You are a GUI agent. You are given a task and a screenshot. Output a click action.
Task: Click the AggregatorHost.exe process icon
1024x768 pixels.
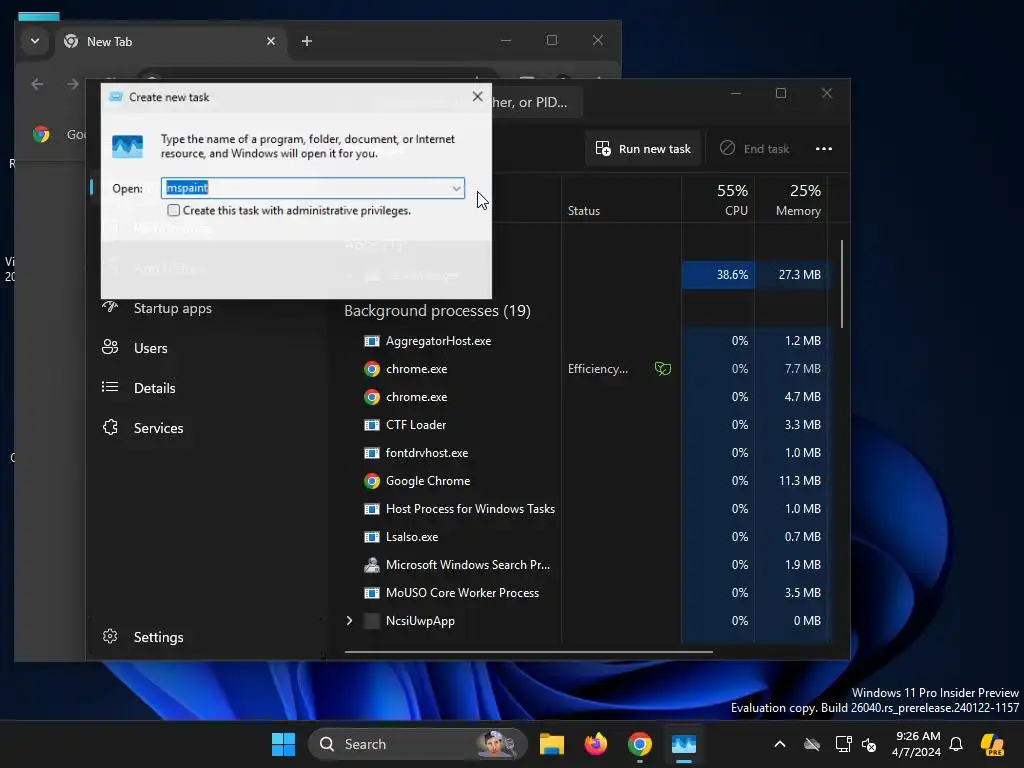pyautogui.click(x=372, y=341)
